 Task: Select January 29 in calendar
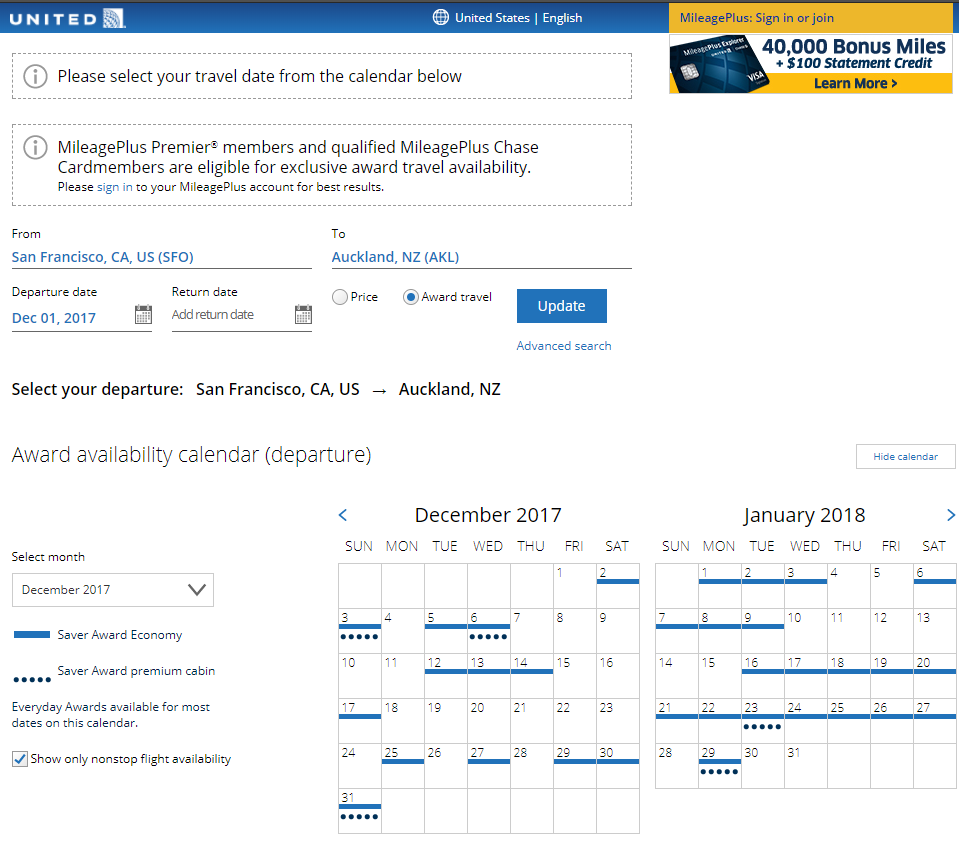[x=720, y=766]
